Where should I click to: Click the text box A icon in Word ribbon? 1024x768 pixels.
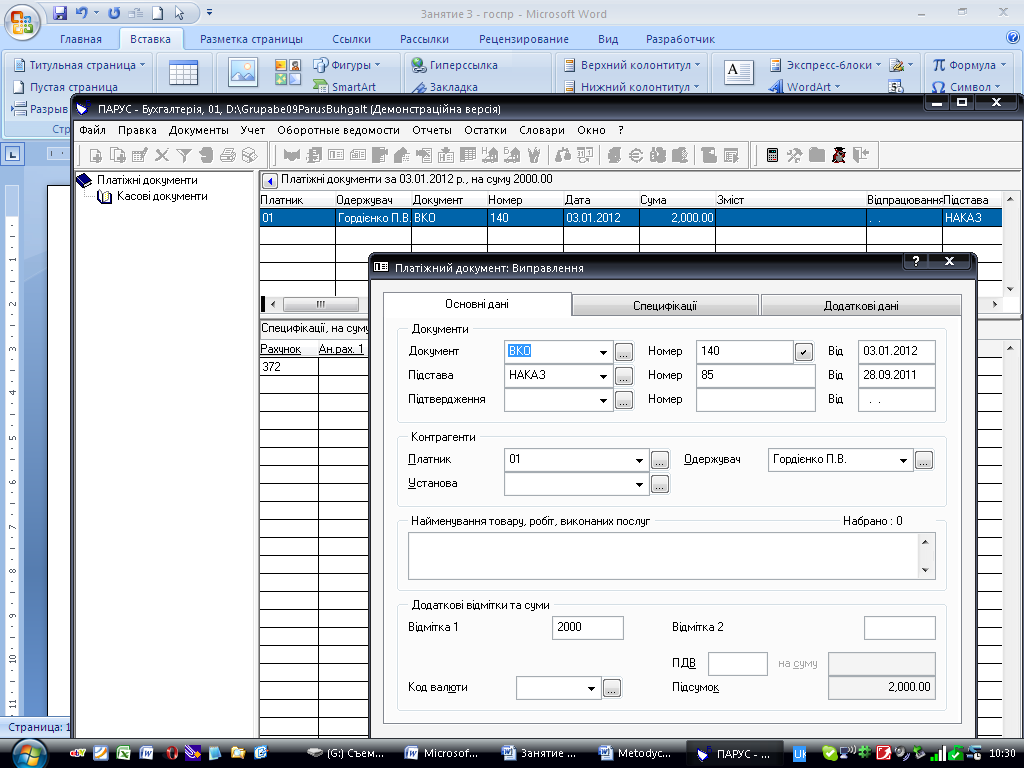tap(739, 73)
